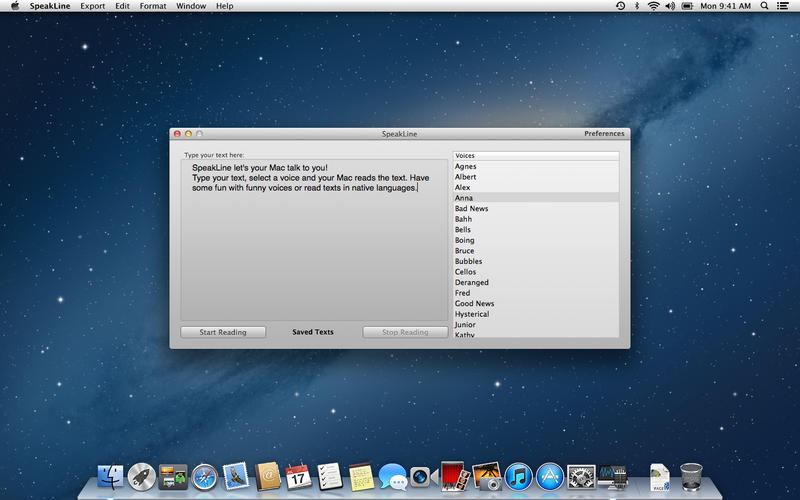
Task: Select the Bad News voice
Action: point(536,208)
